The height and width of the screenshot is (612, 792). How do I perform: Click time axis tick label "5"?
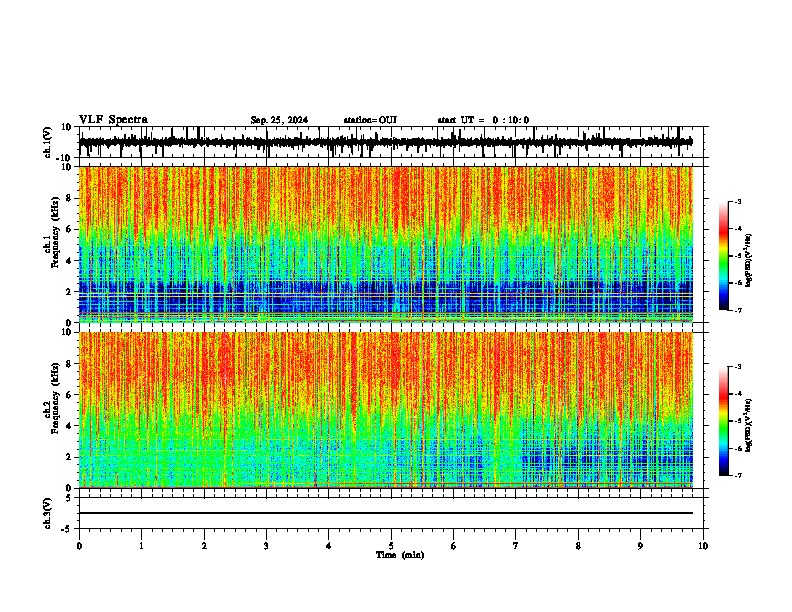pos(391,546)
